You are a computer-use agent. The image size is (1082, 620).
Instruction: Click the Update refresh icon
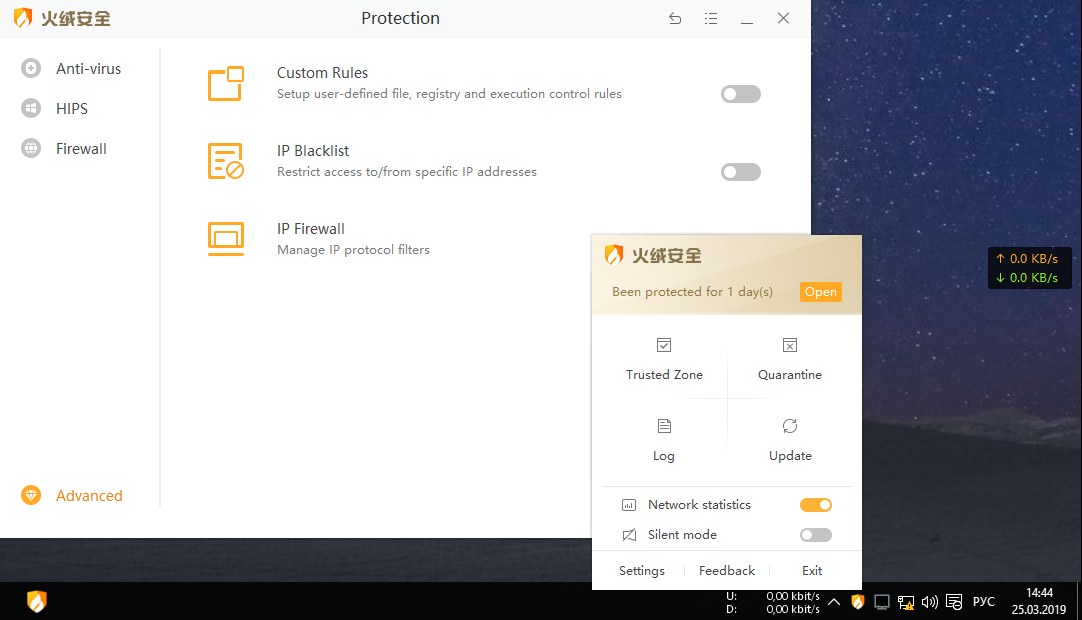click(790, 426)
